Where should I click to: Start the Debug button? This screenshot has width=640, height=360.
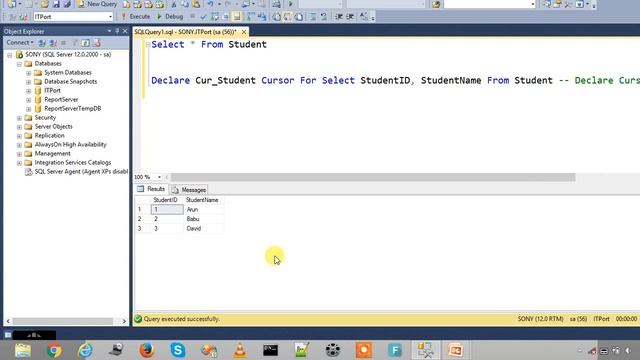pos(170,17)
